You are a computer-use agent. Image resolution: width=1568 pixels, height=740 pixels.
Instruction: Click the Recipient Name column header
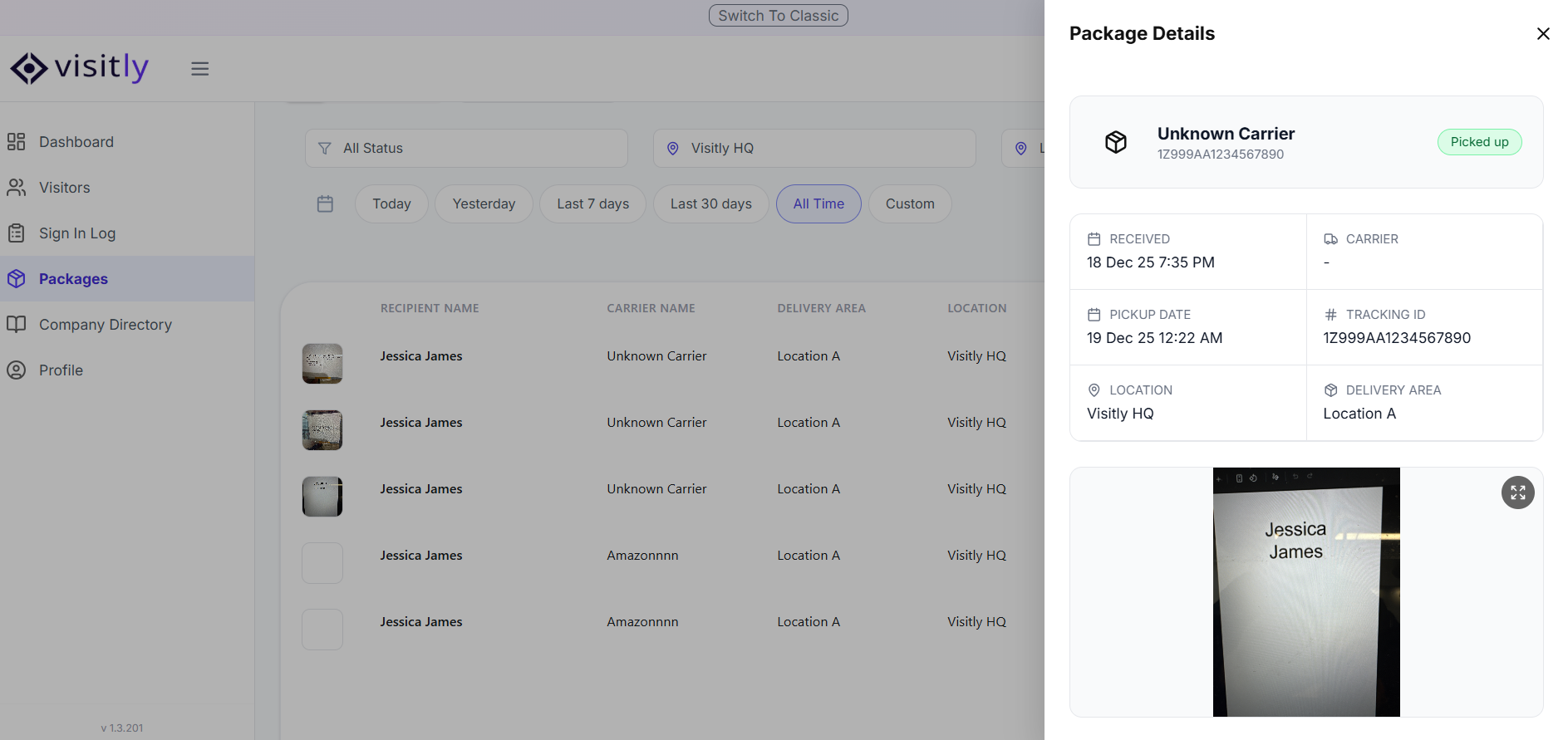(x=430, y=308)
